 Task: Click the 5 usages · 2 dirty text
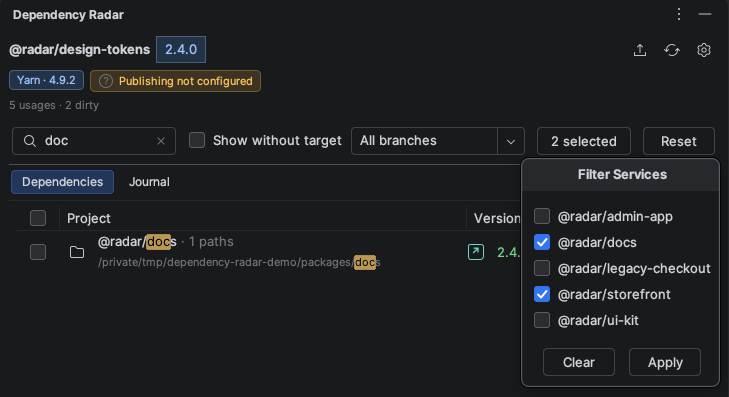54,105
